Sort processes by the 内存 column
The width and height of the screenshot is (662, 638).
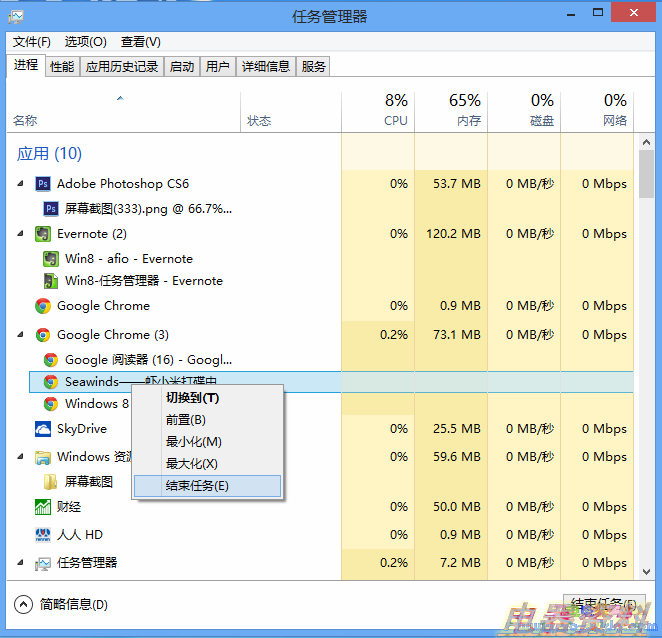pyautogui.click(x=451, y=110)
